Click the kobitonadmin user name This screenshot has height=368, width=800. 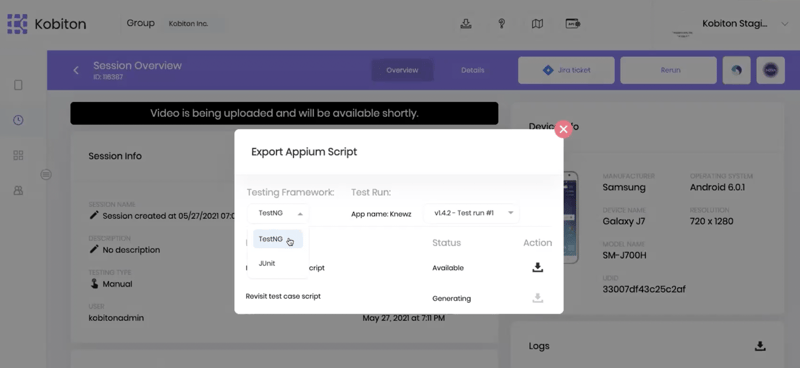point(116,318)
